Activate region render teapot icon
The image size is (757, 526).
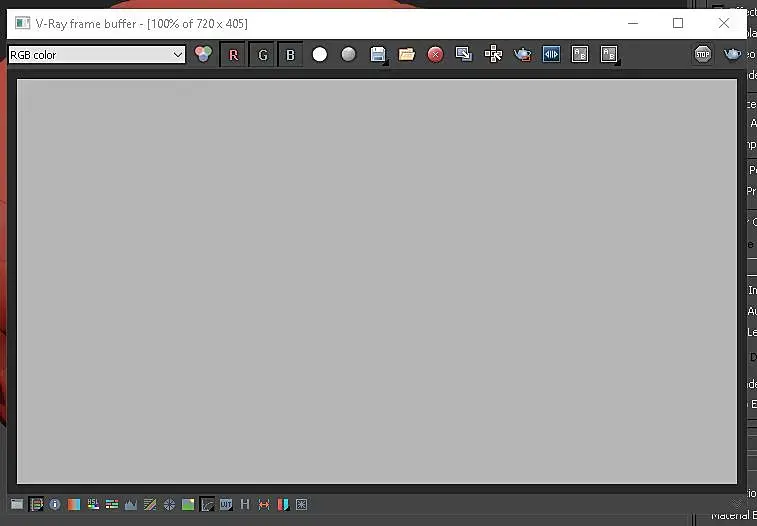pyautogui.click(x=522, y=54)
